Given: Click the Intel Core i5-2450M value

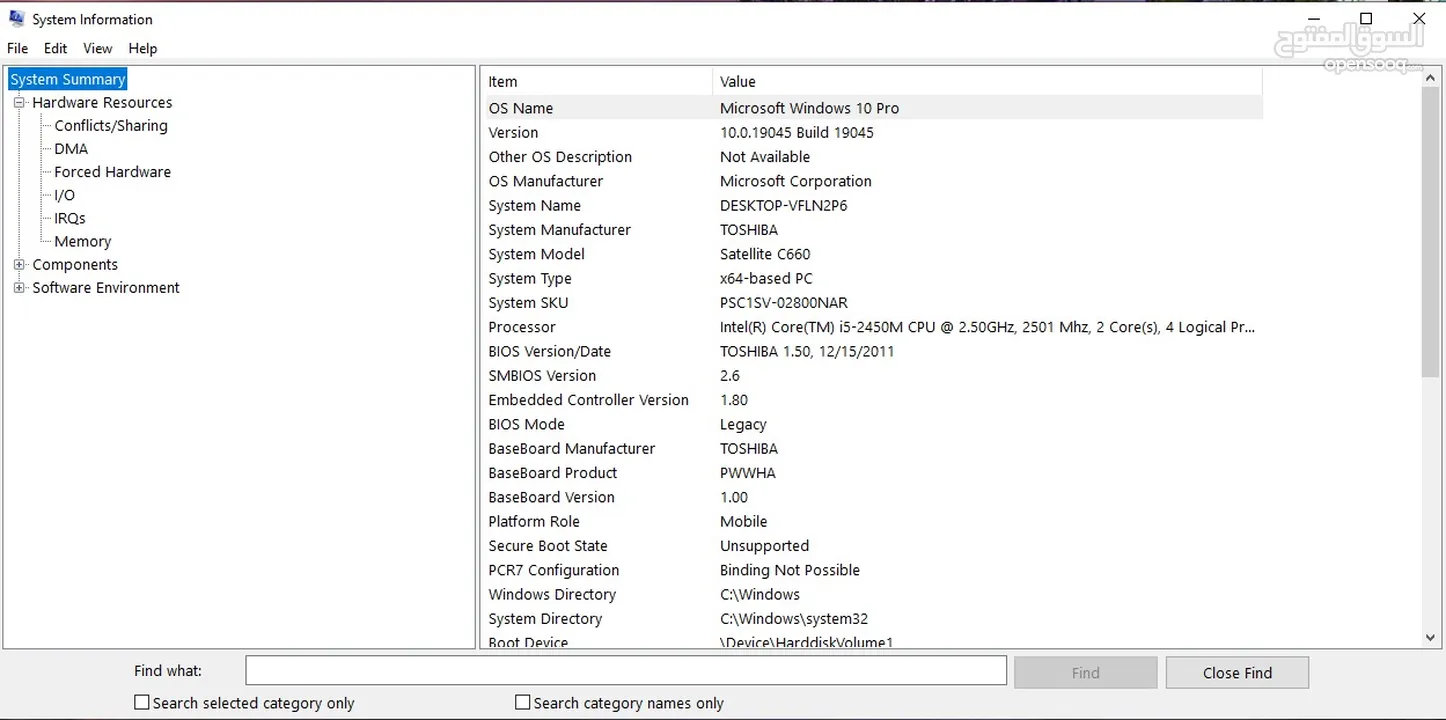Looking at the screenshot, I should [x=987, y=327].
